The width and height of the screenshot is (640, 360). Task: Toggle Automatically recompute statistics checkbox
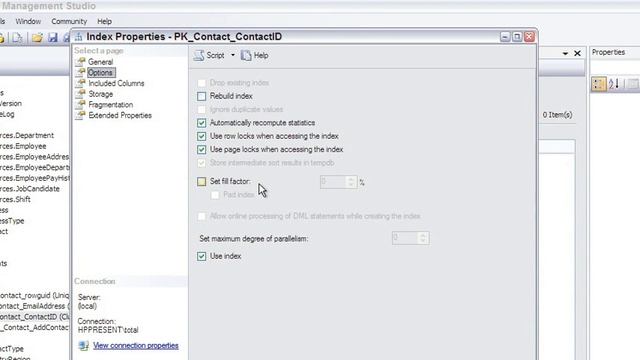point(202,123)
